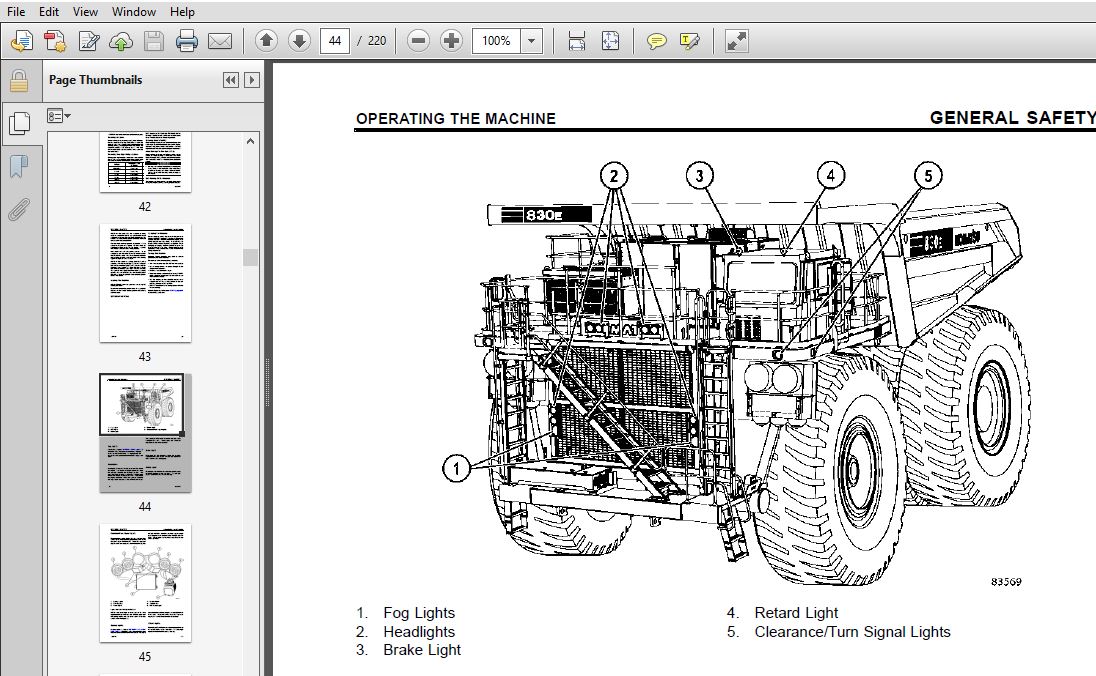Open the File menu

[15, 12]
